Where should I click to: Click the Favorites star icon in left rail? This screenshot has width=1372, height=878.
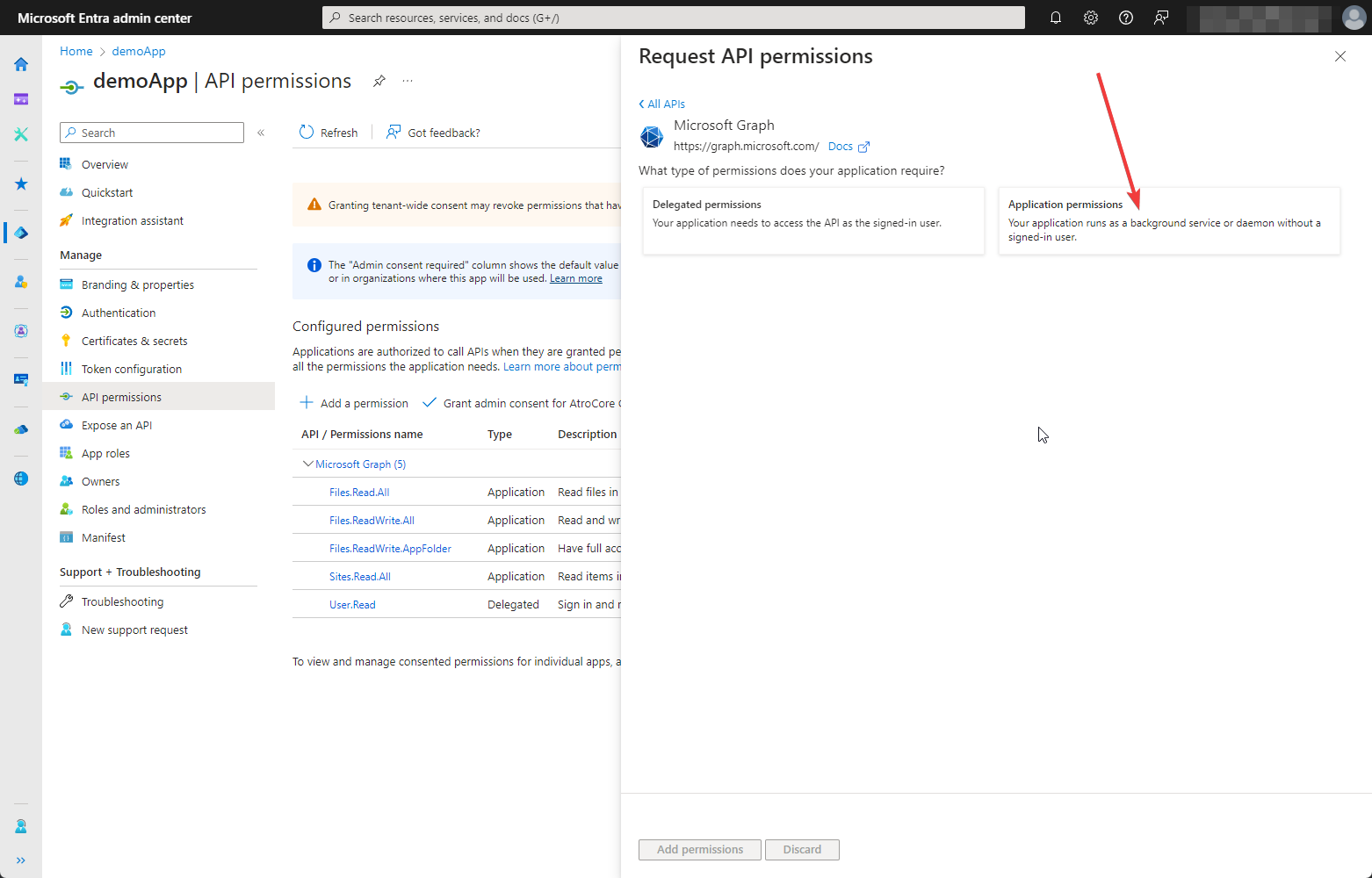tap(21, 184)
